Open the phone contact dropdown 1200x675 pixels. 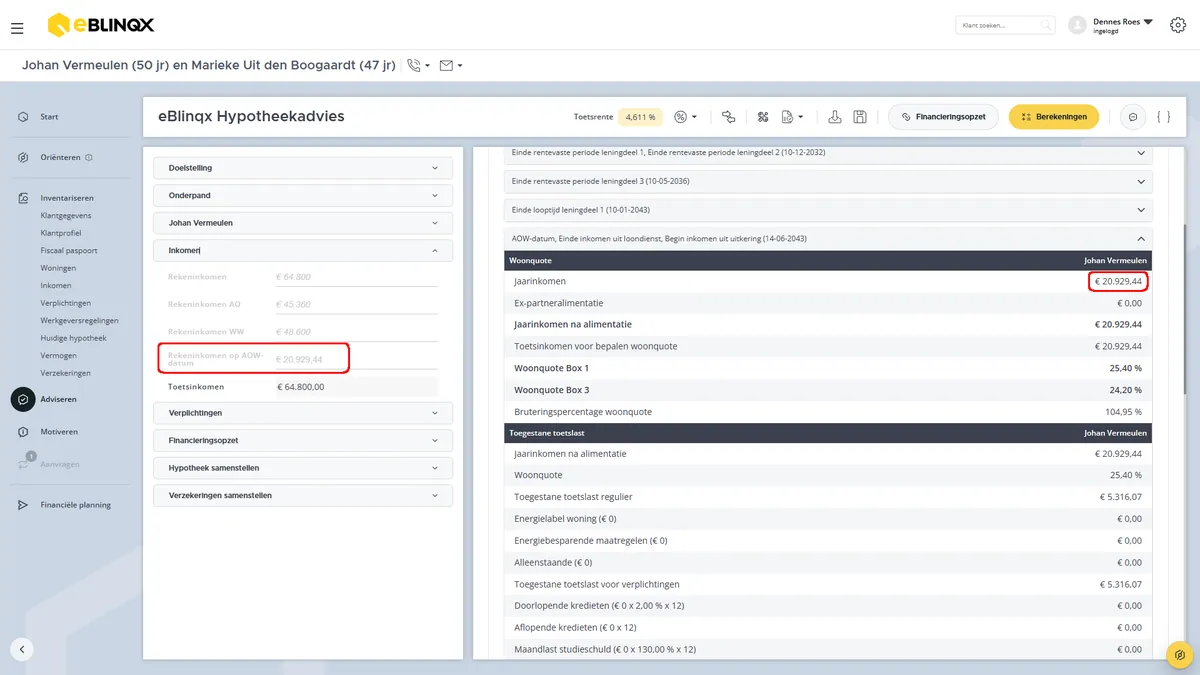tap(419, 66)
